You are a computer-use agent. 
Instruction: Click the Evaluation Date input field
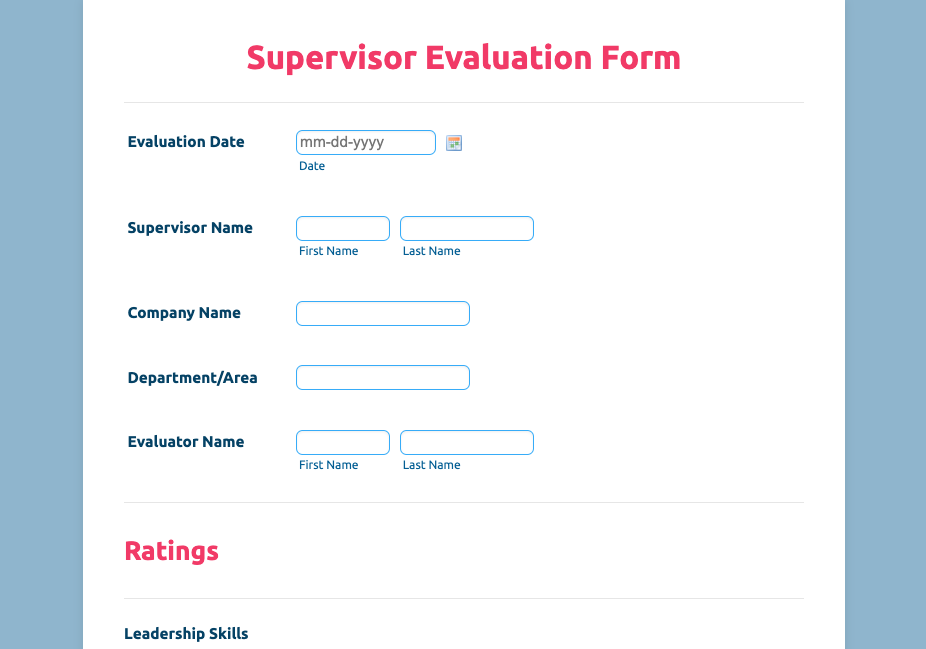tap(366, 143)
